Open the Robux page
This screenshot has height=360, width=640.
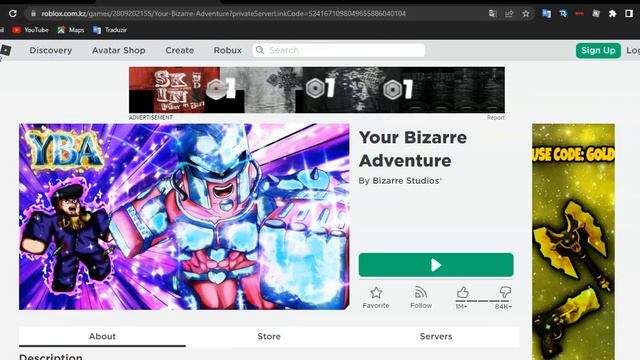pyautogui.click(x=228, y=50)
